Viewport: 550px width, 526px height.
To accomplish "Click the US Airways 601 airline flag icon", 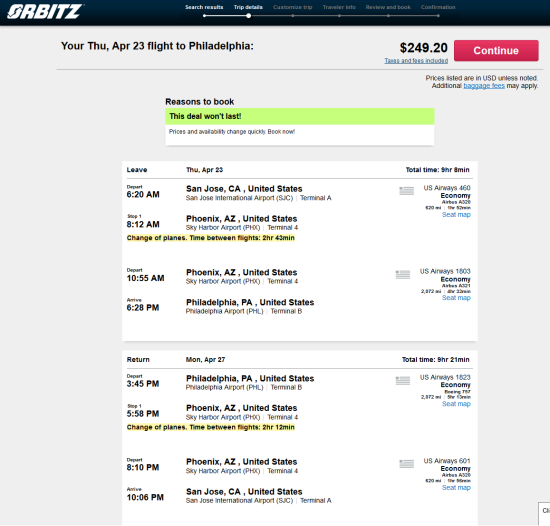I will (x=407, y=464).
